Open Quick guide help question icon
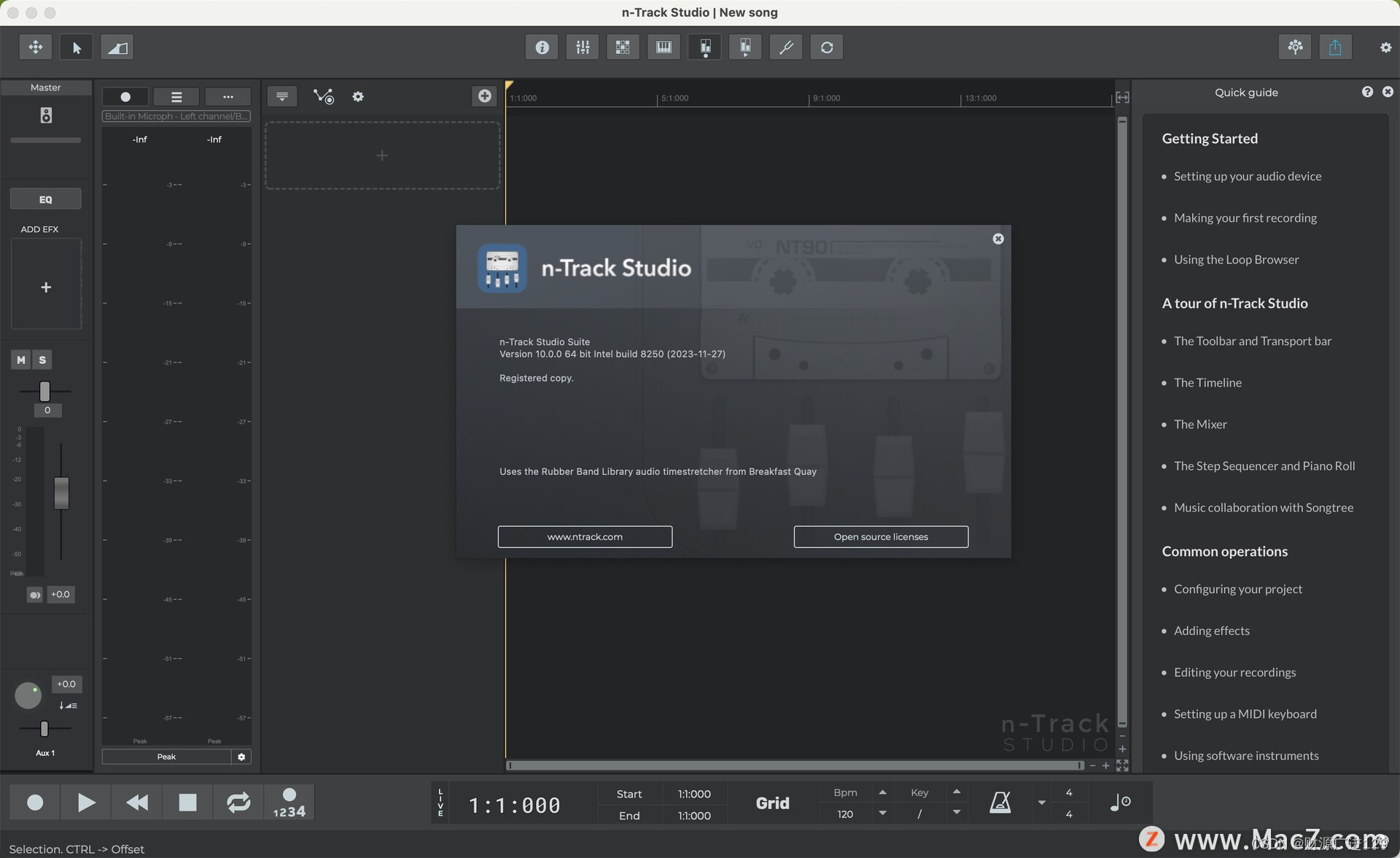This screenshot has height=858, width=1400. click(1367, 92)
